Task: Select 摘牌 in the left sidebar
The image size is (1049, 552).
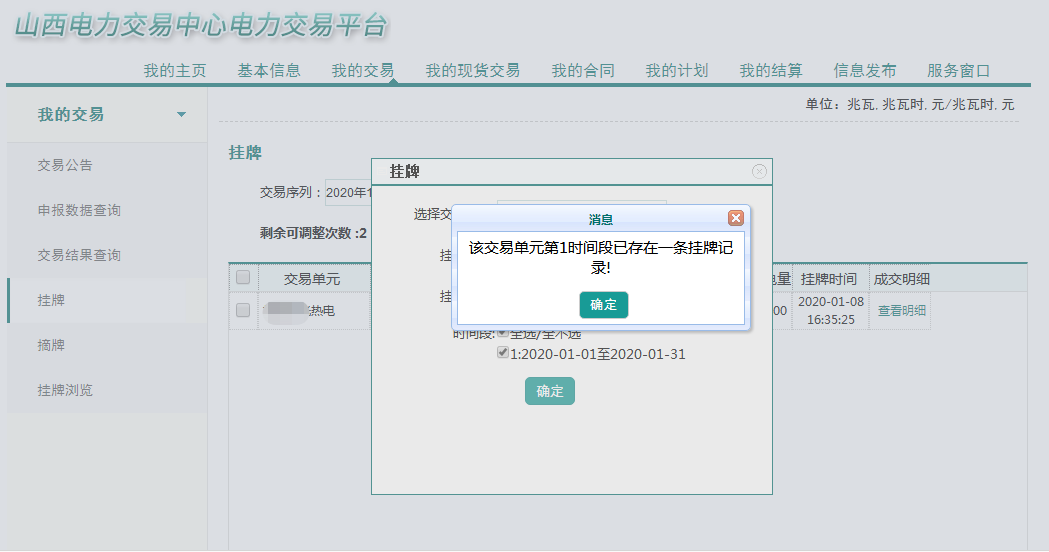Action: 51,345
